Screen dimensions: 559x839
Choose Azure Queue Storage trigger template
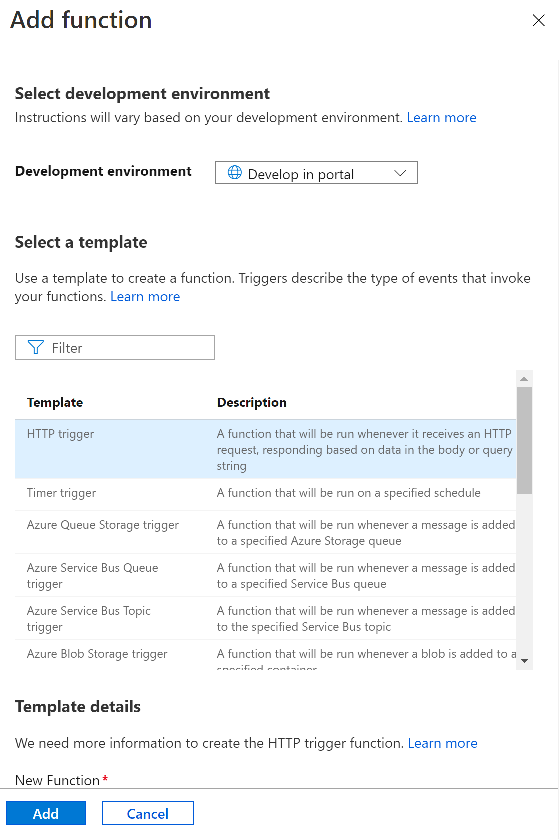point(265,532)
